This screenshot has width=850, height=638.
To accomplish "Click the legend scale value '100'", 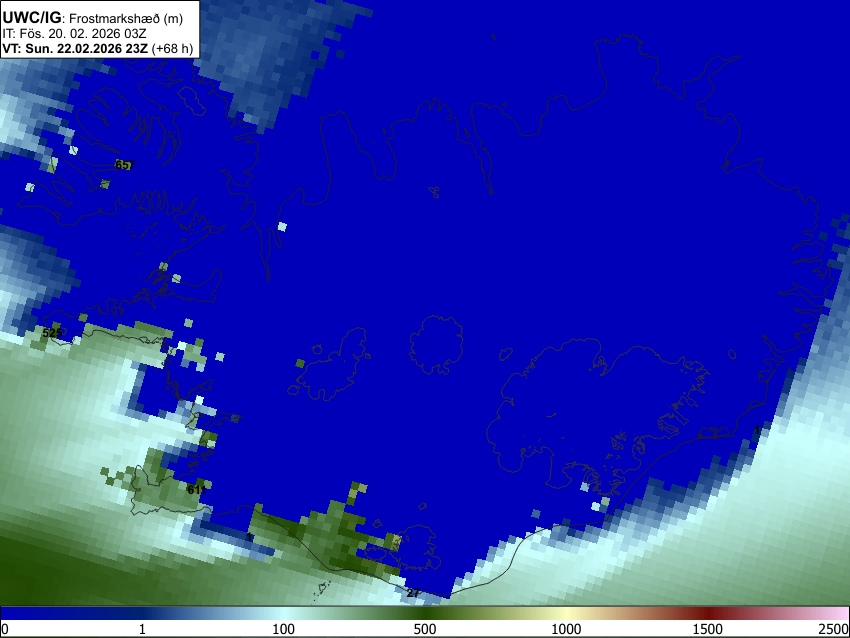I will point(283,629).
